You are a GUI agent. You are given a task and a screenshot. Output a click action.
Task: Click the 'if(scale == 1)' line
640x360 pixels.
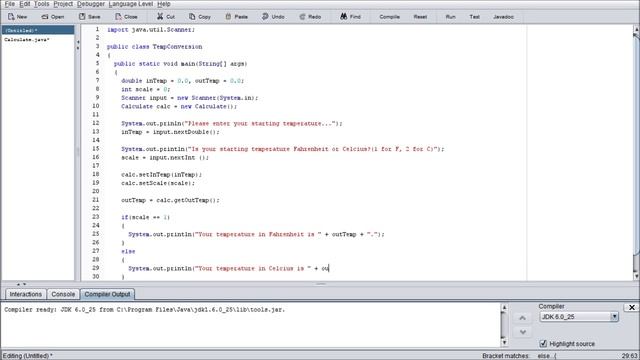coord(145,217)
